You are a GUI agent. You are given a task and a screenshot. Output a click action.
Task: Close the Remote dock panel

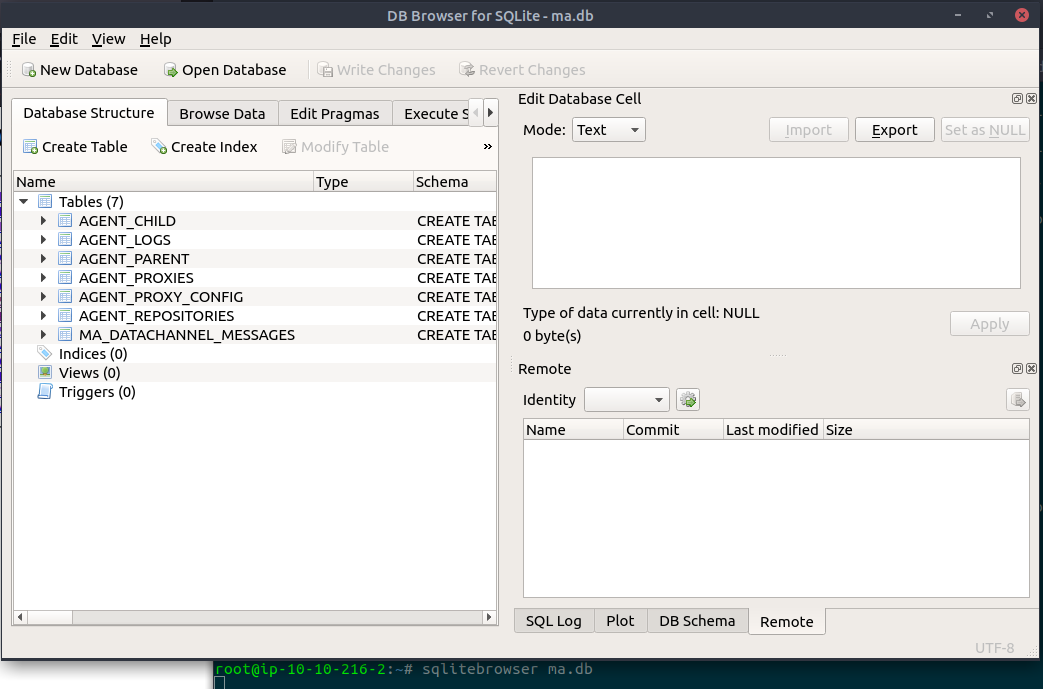(1031, 369)
